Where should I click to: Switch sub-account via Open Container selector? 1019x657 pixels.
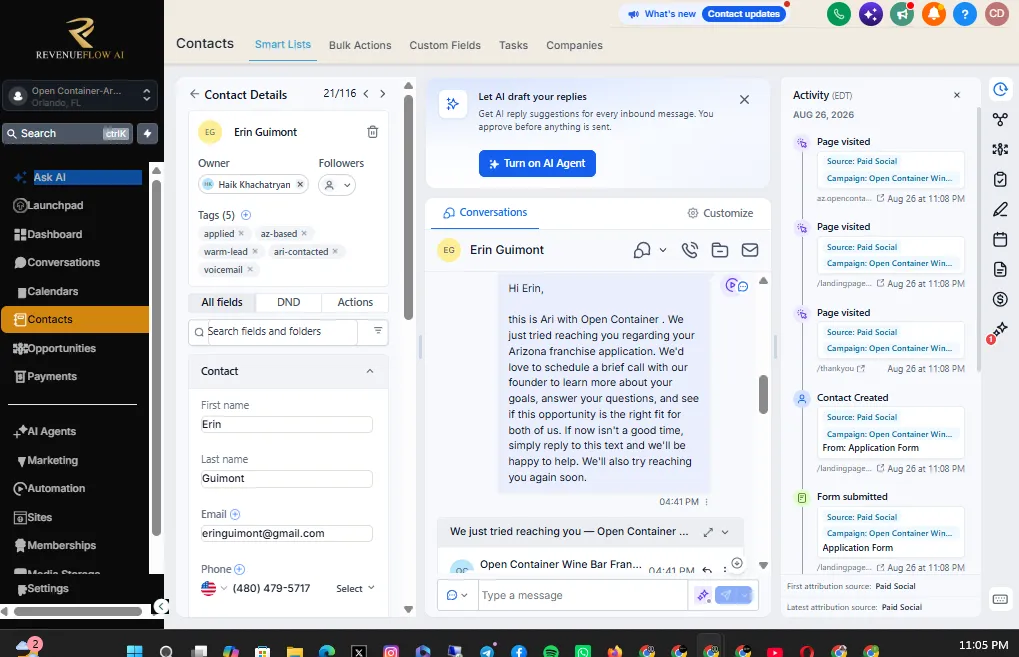(80, 96)
